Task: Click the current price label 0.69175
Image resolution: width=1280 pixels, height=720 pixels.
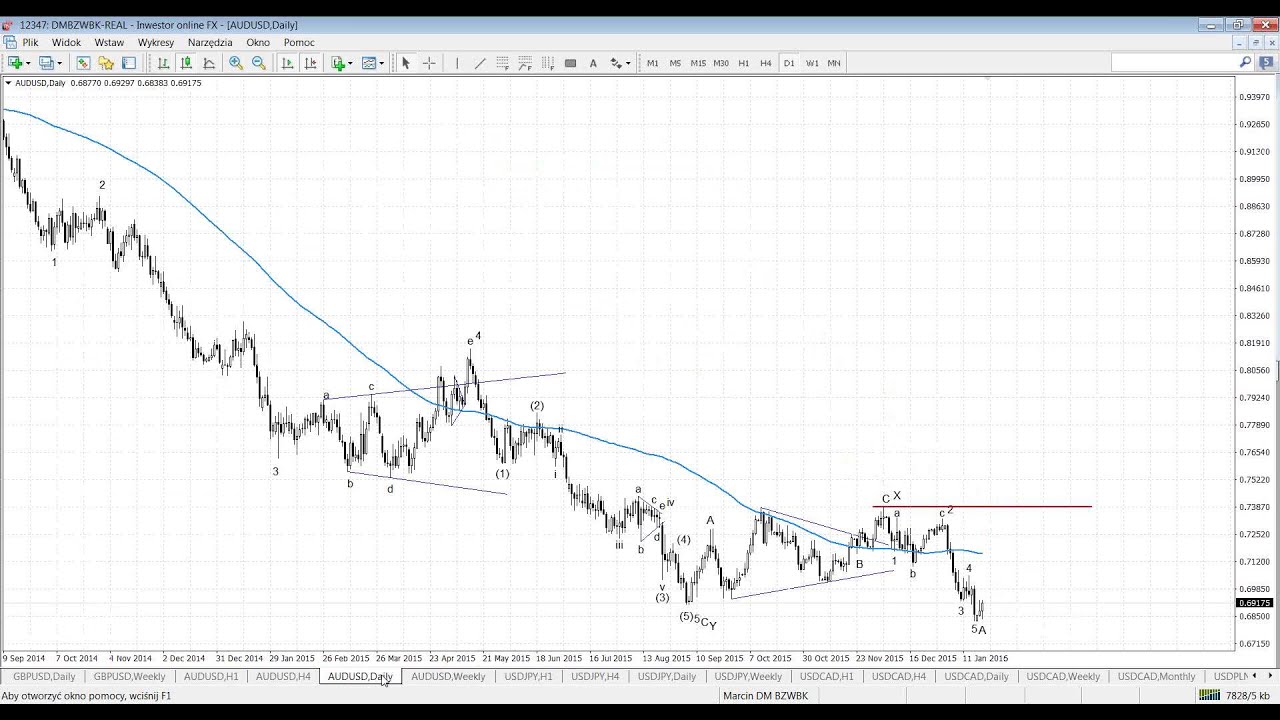Action: click(x=1254, y=603)
